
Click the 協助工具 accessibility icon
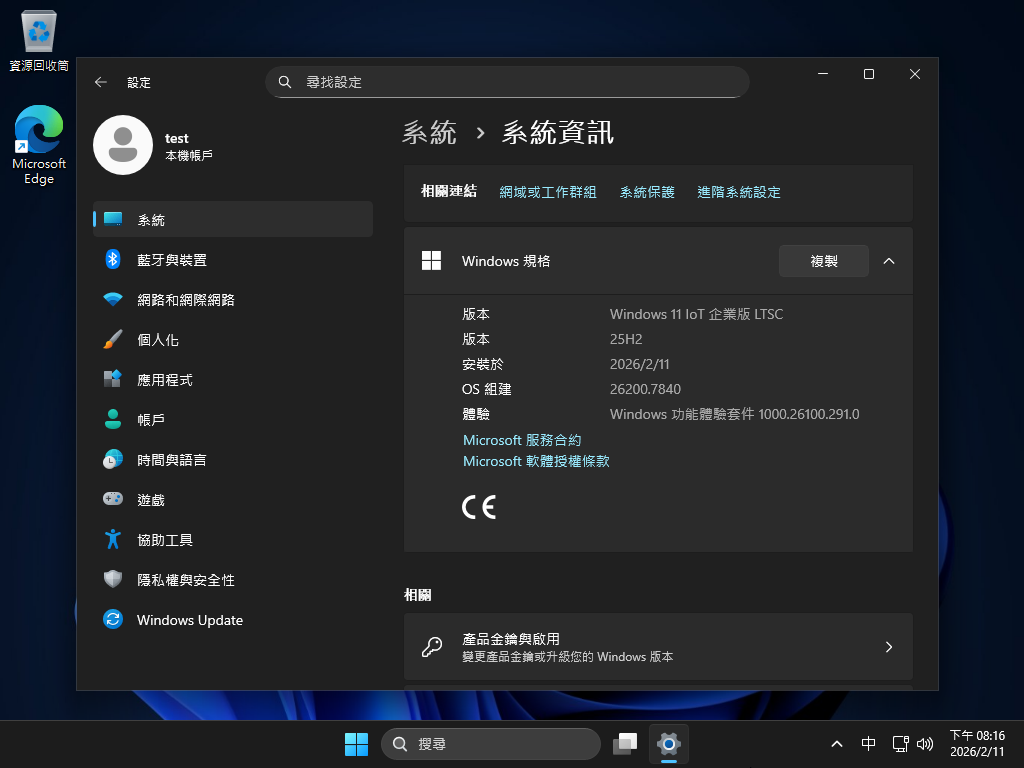coord(113,540)
